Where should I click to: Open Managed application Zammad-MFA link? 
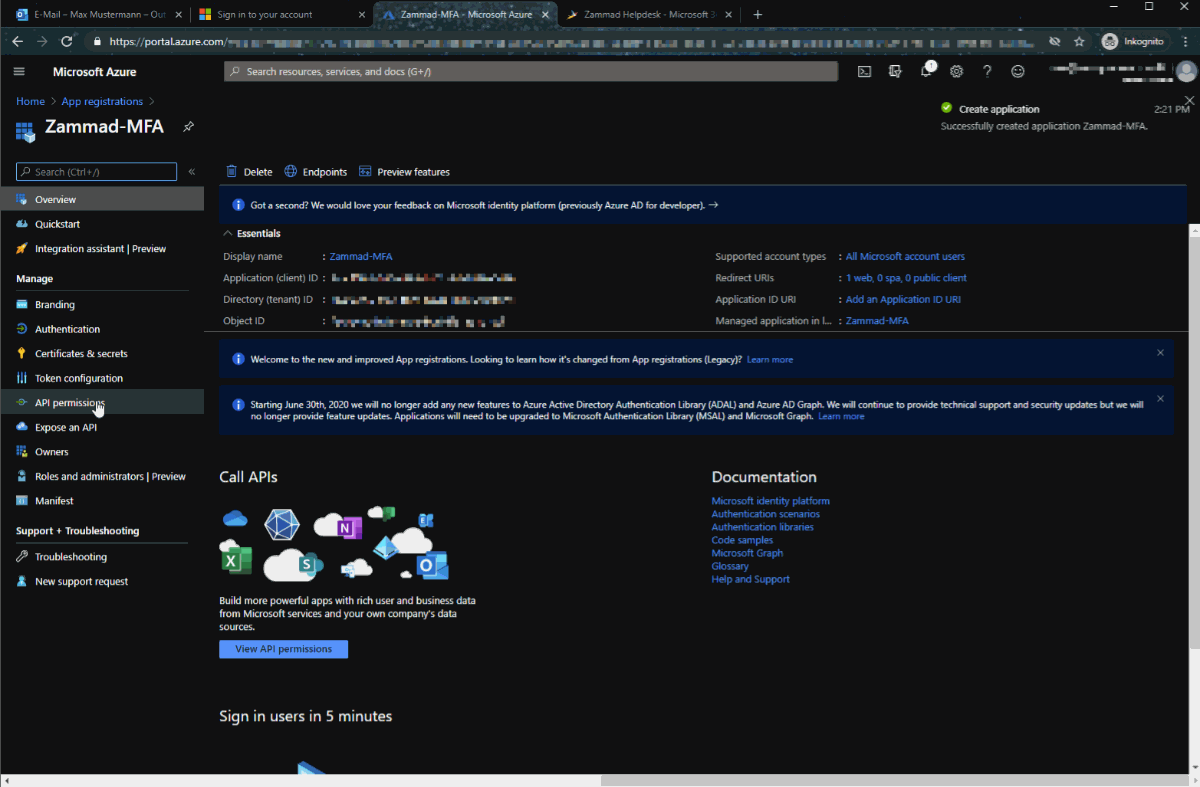(877, 321)
